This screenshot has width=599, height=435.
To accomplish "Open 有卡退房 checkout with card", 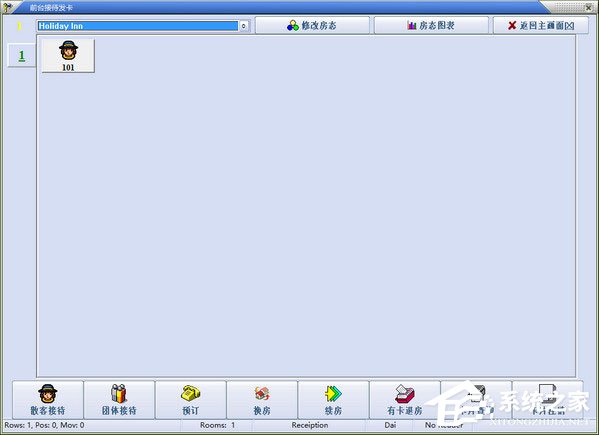I will 405,400.
